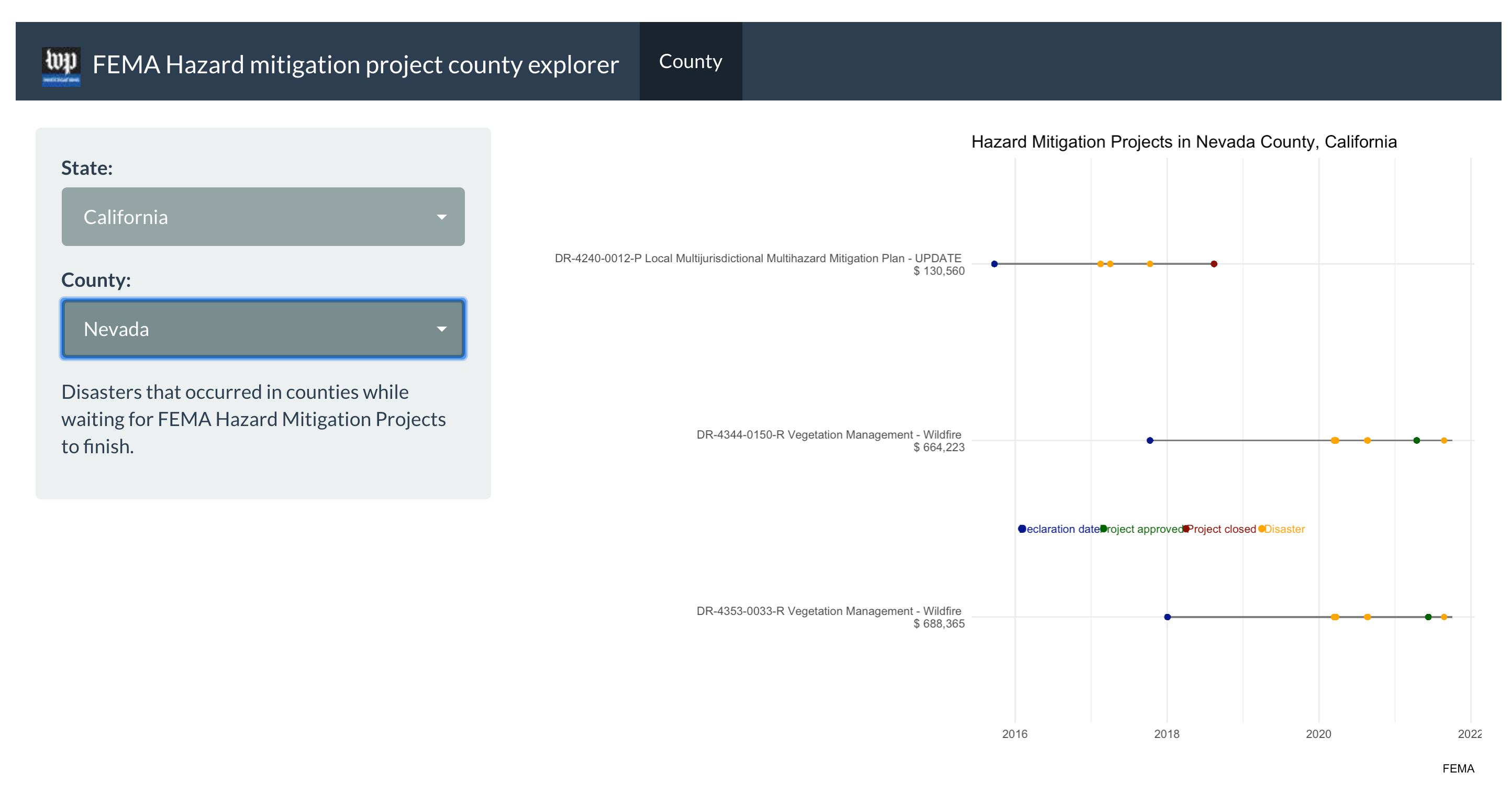
Task: Click dark red project closed dot on DR-4240 row
Action: [x=1214, y=264]
